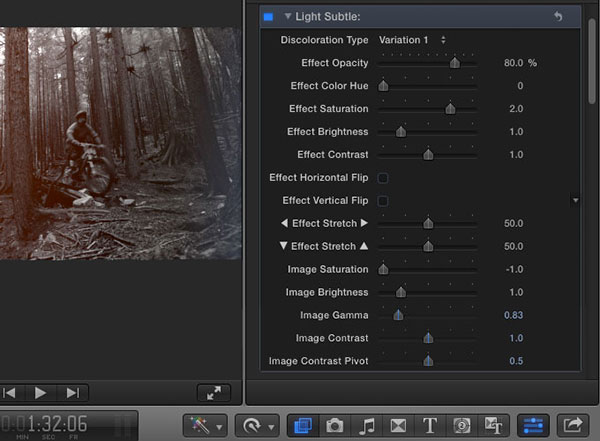Image resolution: width=600 pixels, height=441 pixels.
Task: Open the Generators browser
Action: click(x=461, y=425)
